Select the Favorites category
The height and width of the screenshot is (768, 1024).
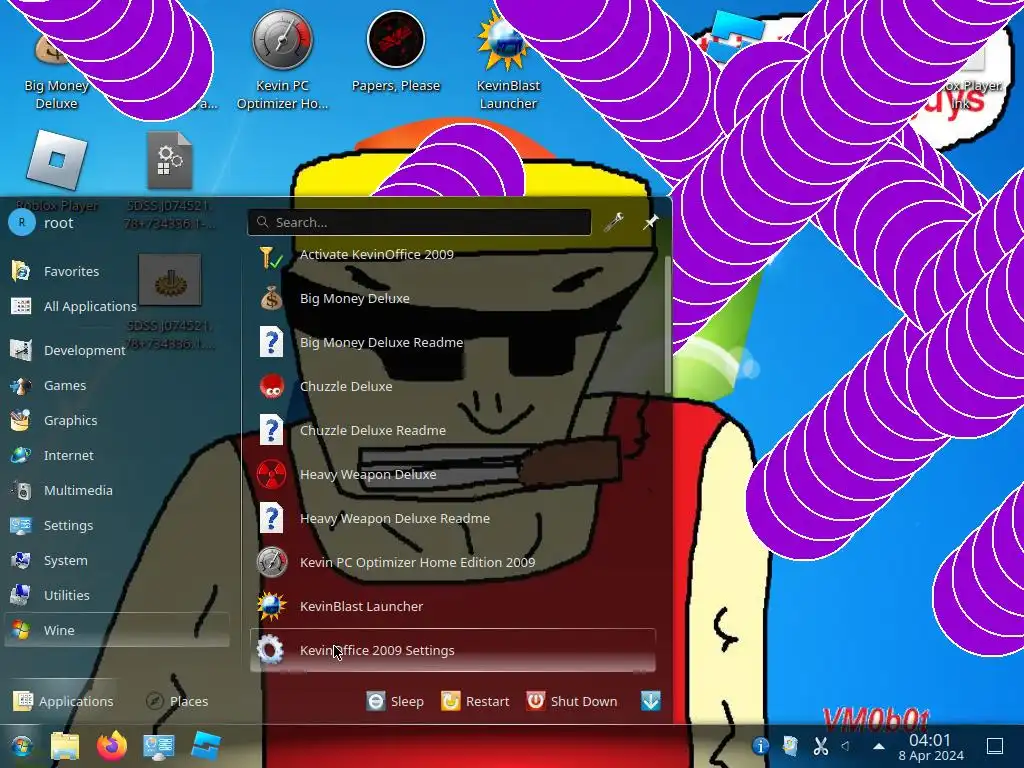(x=118, y=271)
